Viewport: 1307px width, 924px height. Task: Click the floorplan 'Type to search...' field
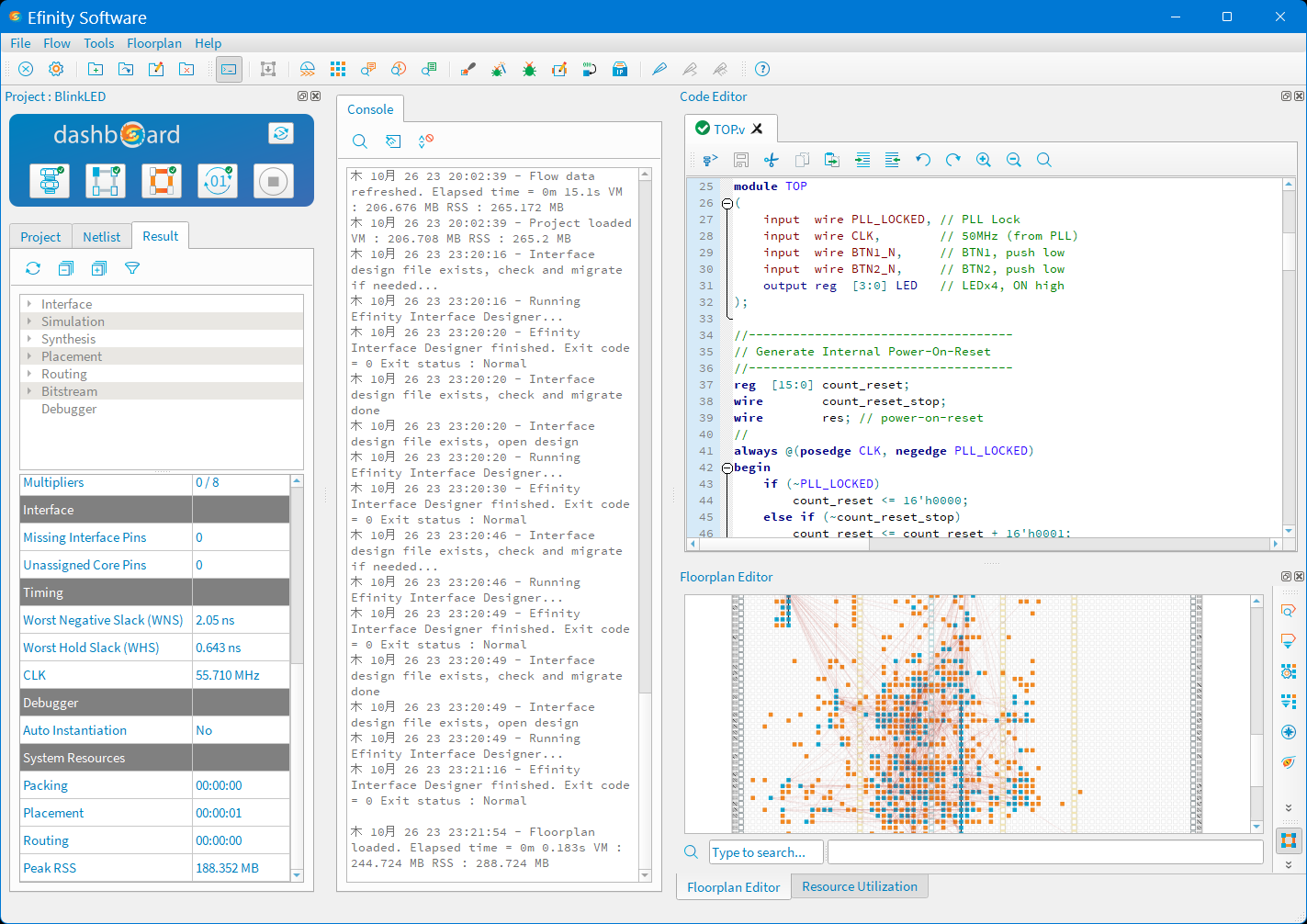tap(765, 852)
